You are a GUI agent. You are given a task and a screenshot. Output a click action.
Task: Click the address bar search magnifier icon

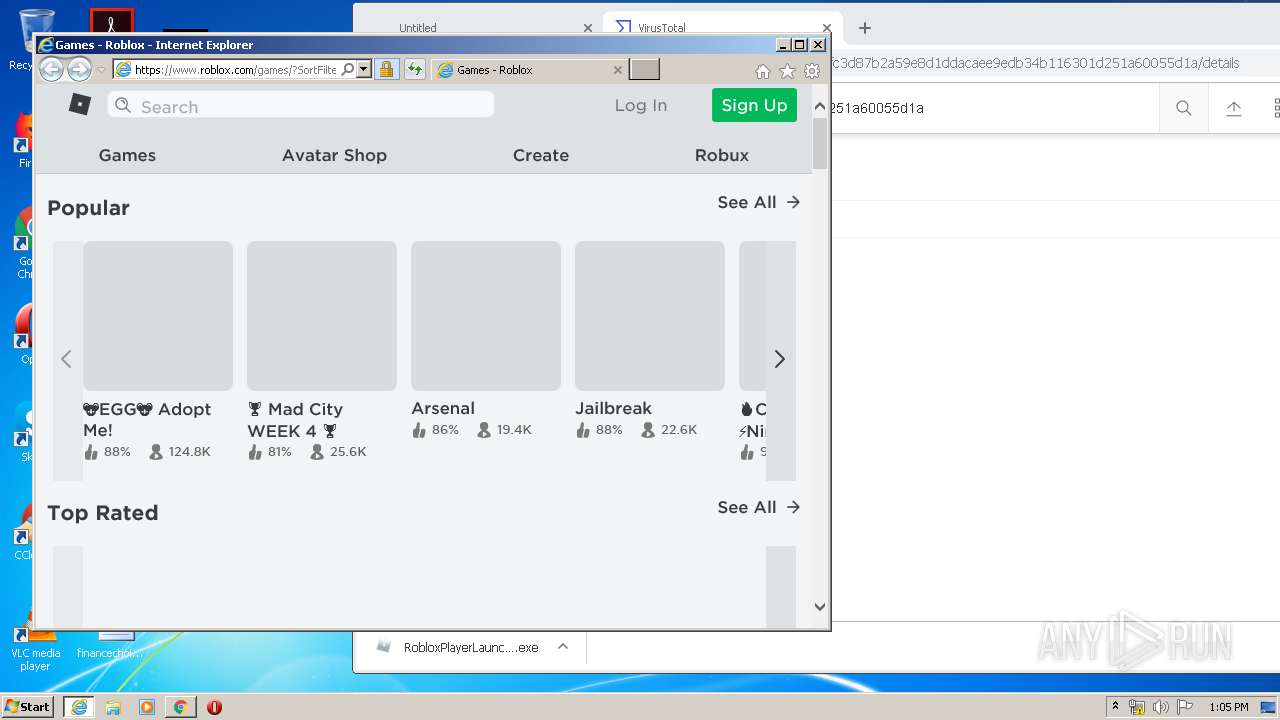pyautogui.click(x=347, y=69)
